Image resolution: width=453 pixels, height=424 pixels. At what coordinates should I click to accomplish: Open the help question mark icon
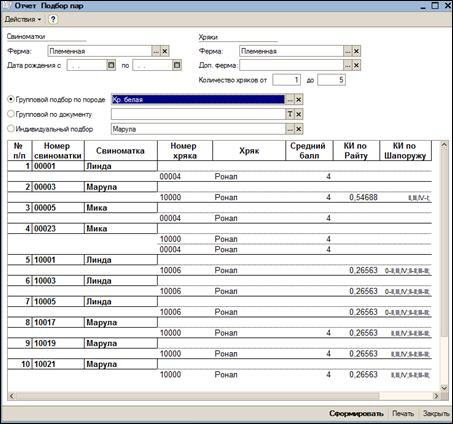(x=53, y=19)
